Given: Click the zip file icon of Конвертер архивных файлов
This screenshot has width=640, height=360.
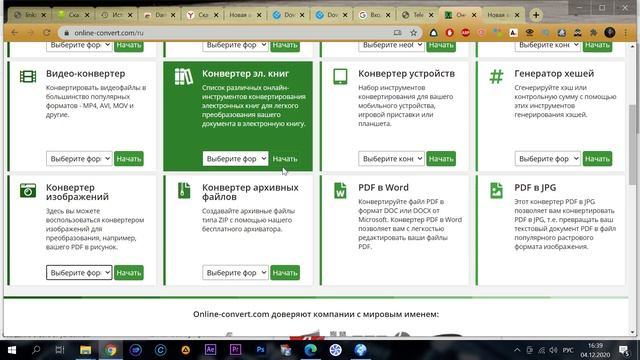Looking at the screenshot, I should tap(184, 191).
